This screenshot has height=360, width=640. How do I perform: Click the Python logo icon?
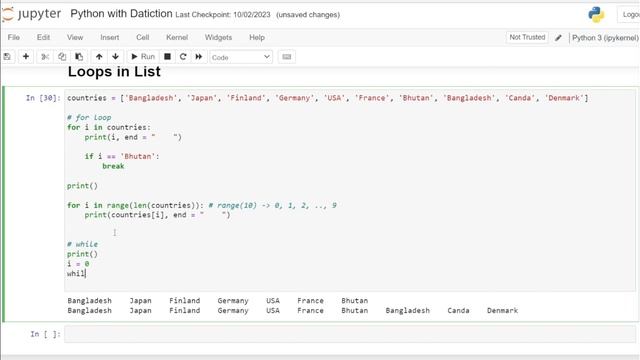(596, 15)
